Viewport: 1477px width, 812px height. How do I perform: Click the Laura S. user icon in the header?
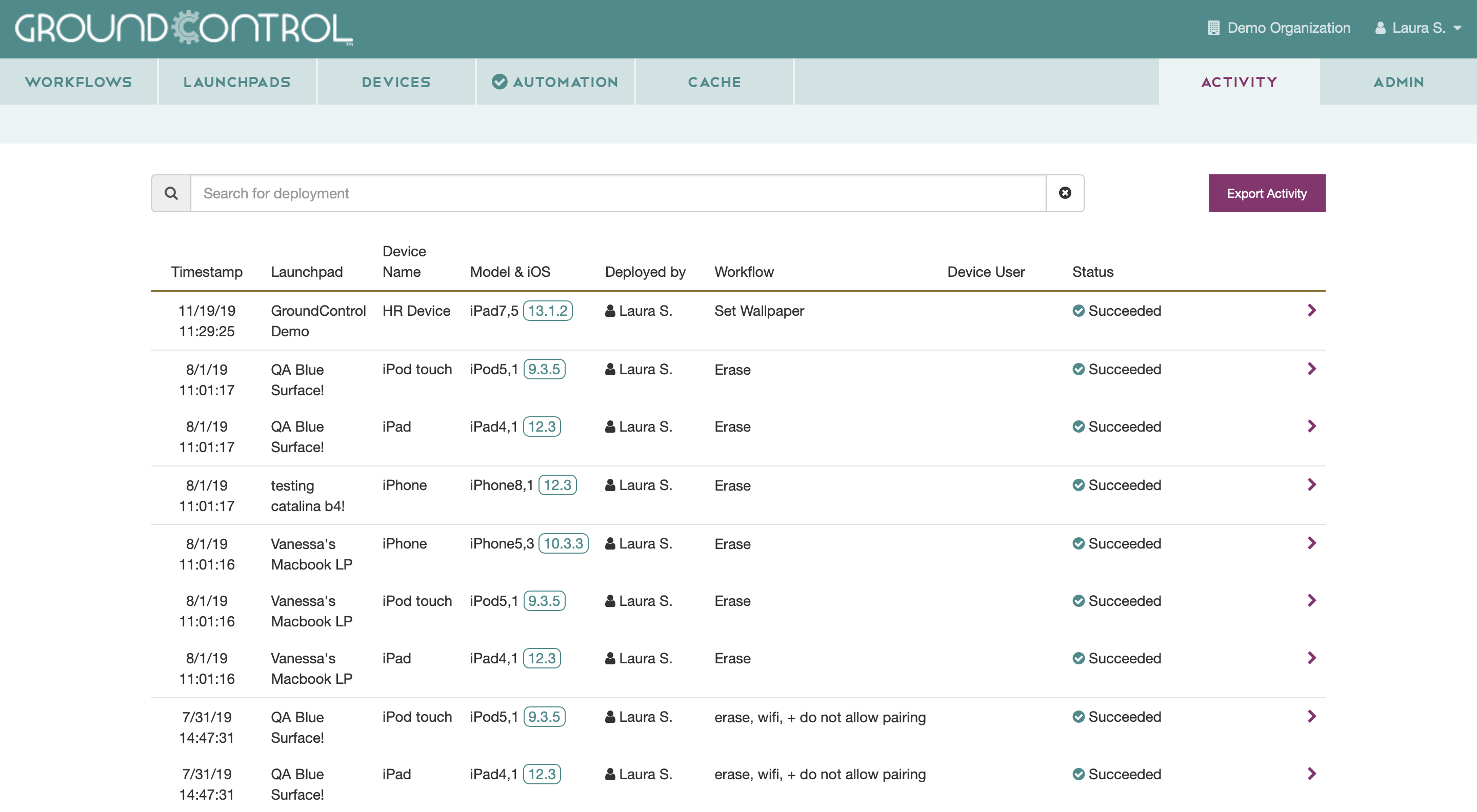[x=1380, y=28]
